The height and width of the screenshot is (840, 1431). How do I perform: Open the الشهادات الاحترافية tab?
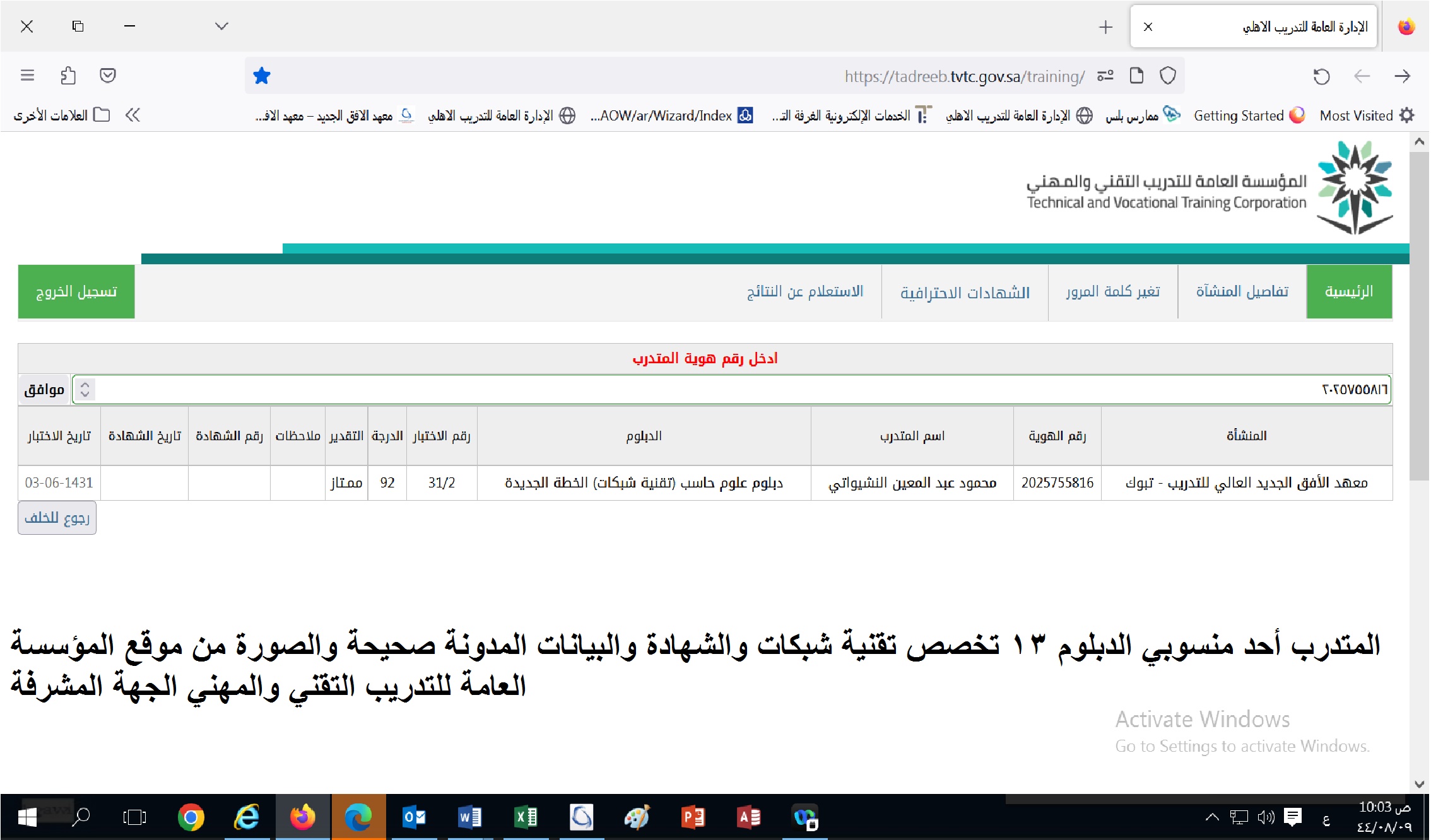(965, 292)
